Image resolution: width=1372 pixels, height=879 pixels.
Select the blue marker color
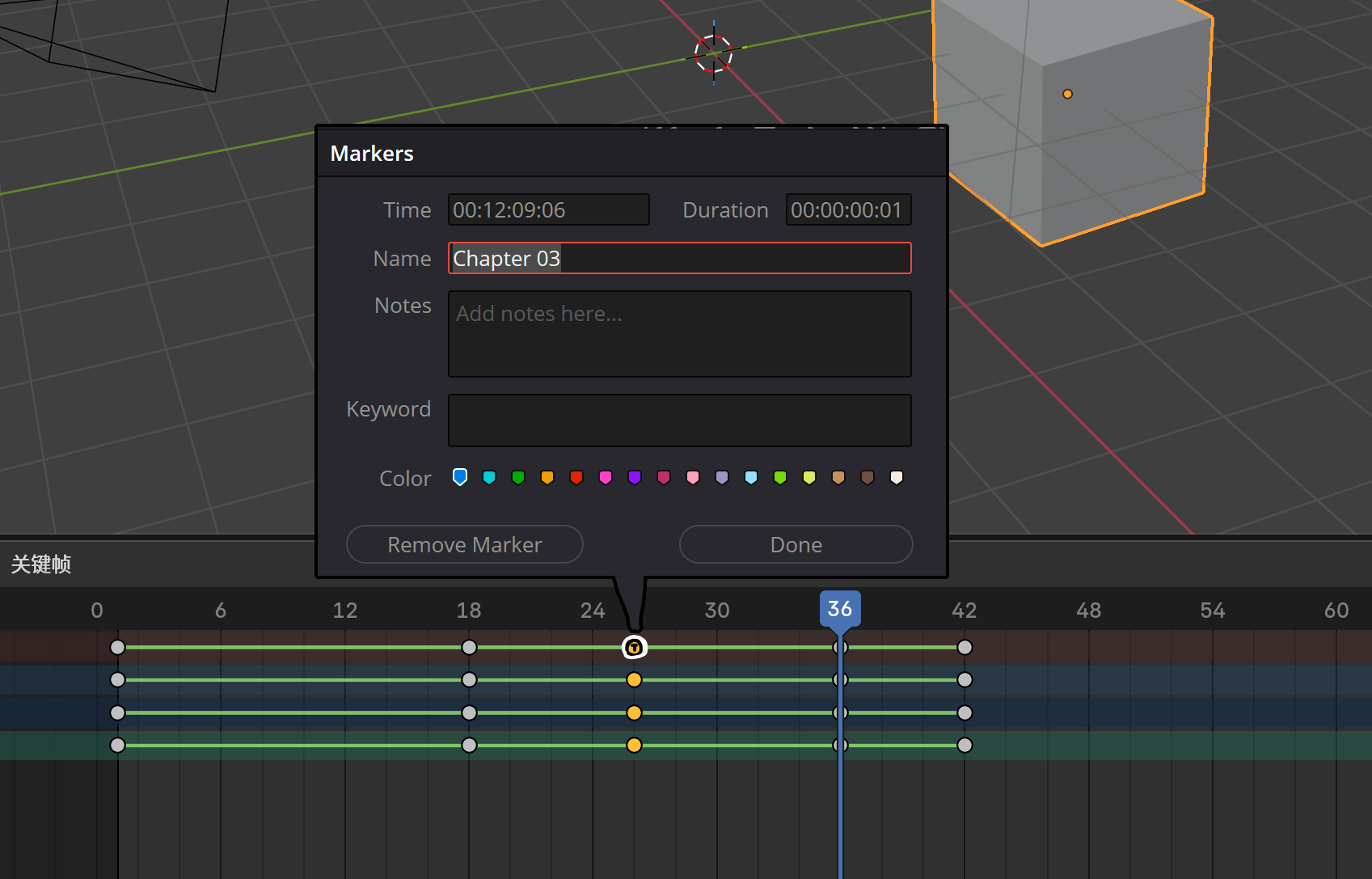460,477
